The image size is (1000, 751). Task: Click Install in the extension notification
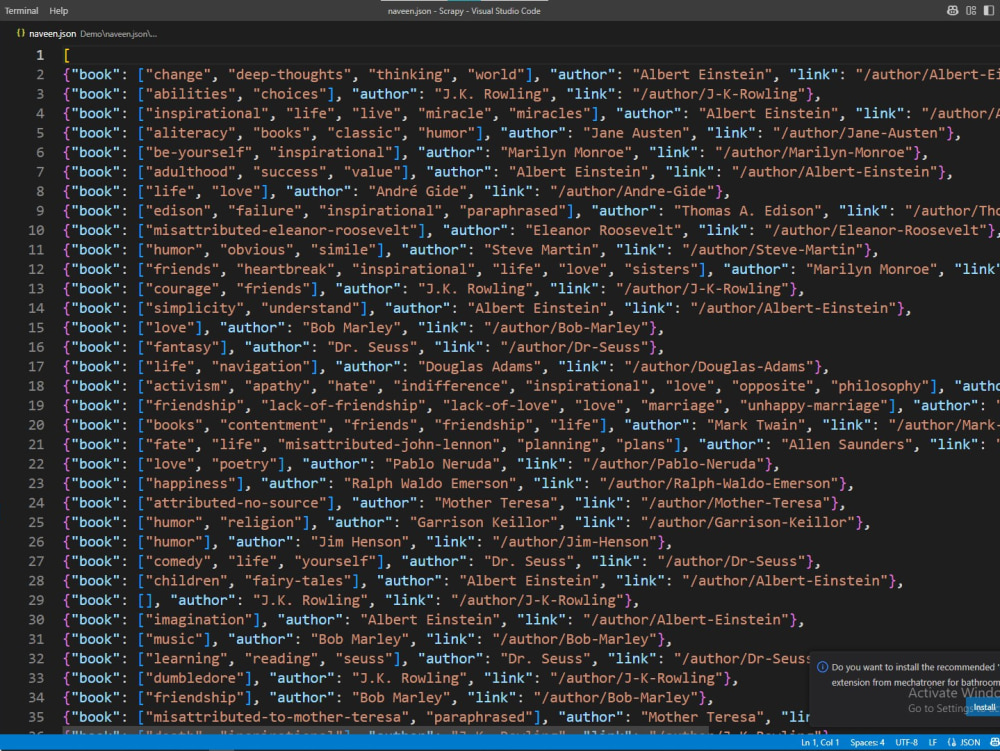pyautogui.click(x=984, y=708)
